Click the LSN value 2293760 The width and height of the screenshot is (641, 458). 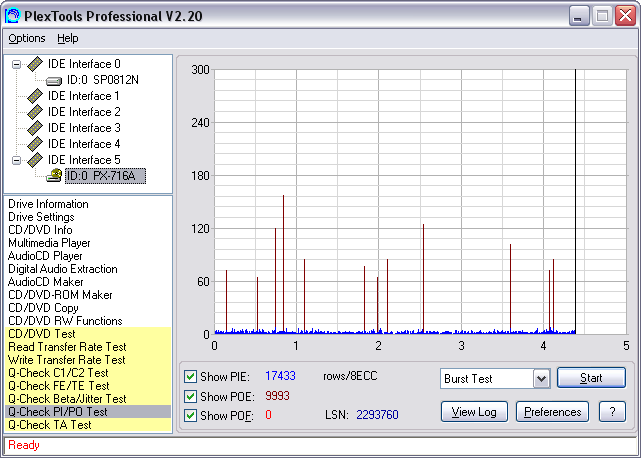pyautogui.click(x=377, y=415)
